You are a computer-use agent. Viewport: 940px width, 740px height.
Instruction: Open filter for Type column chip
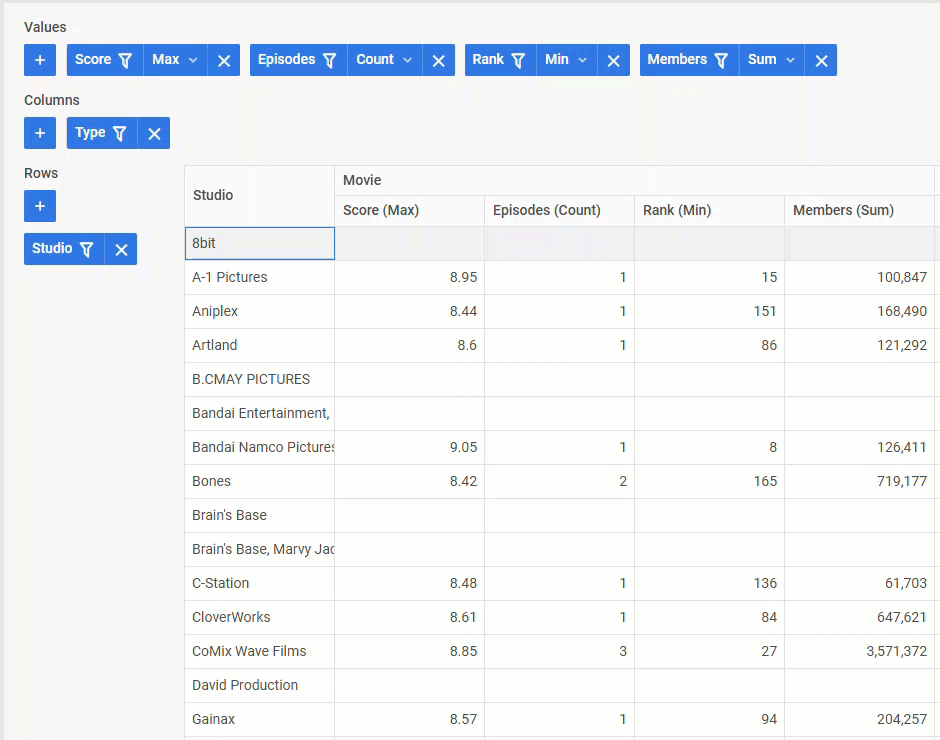[x=119, y=133]
